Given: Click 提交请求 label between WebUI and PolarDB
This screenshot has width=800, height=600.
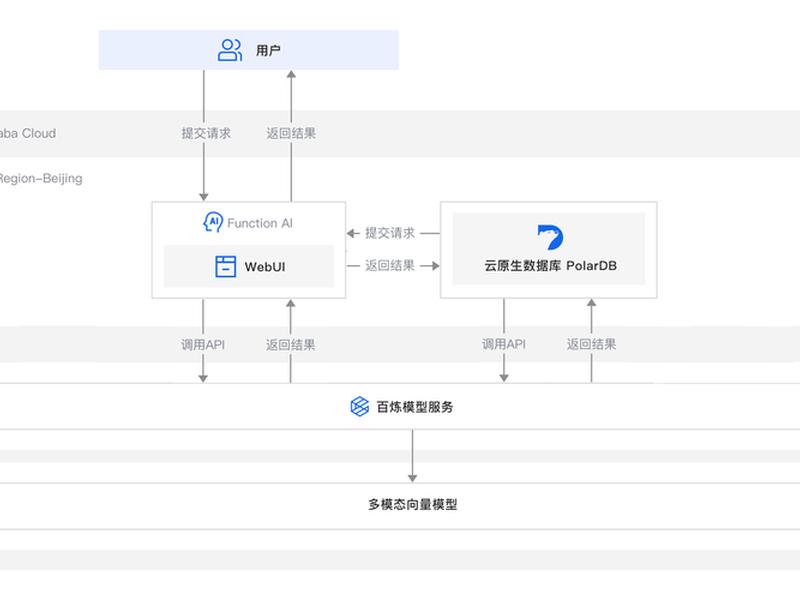Looking at the screenshot, I should point(390,233).
